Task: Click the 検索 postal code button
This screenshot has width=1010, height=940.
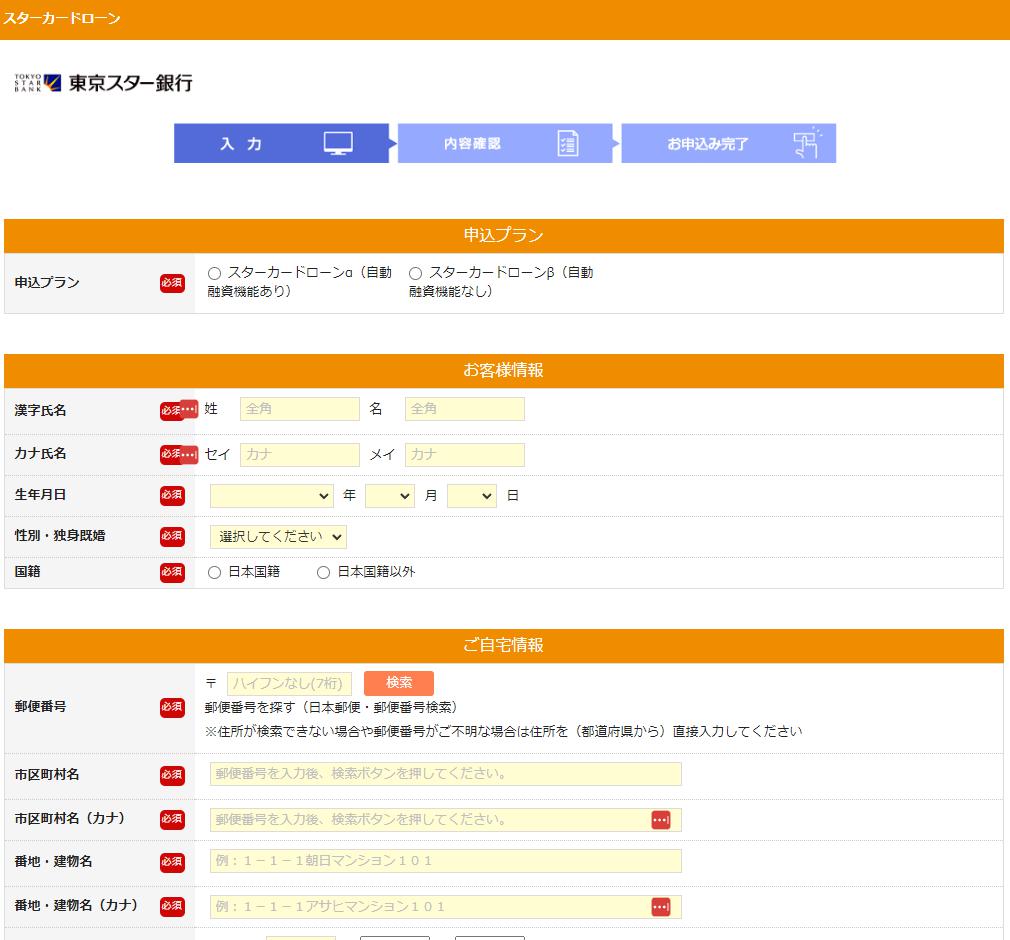Action: coord(399,683)
